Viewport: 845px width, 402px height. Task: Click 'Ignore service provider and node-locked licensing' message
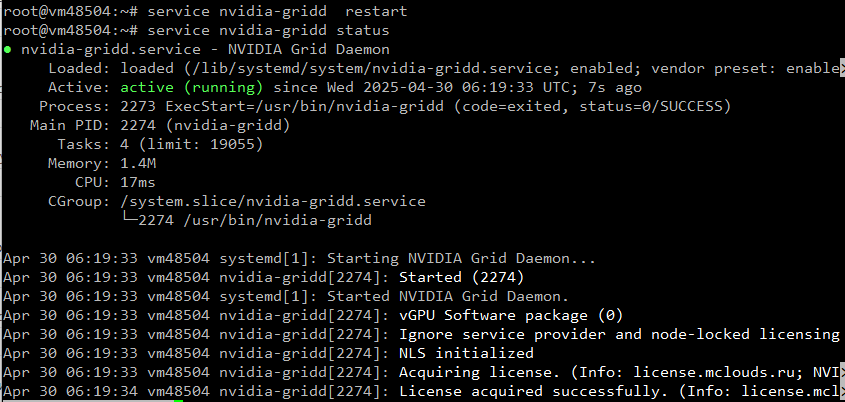619,335
